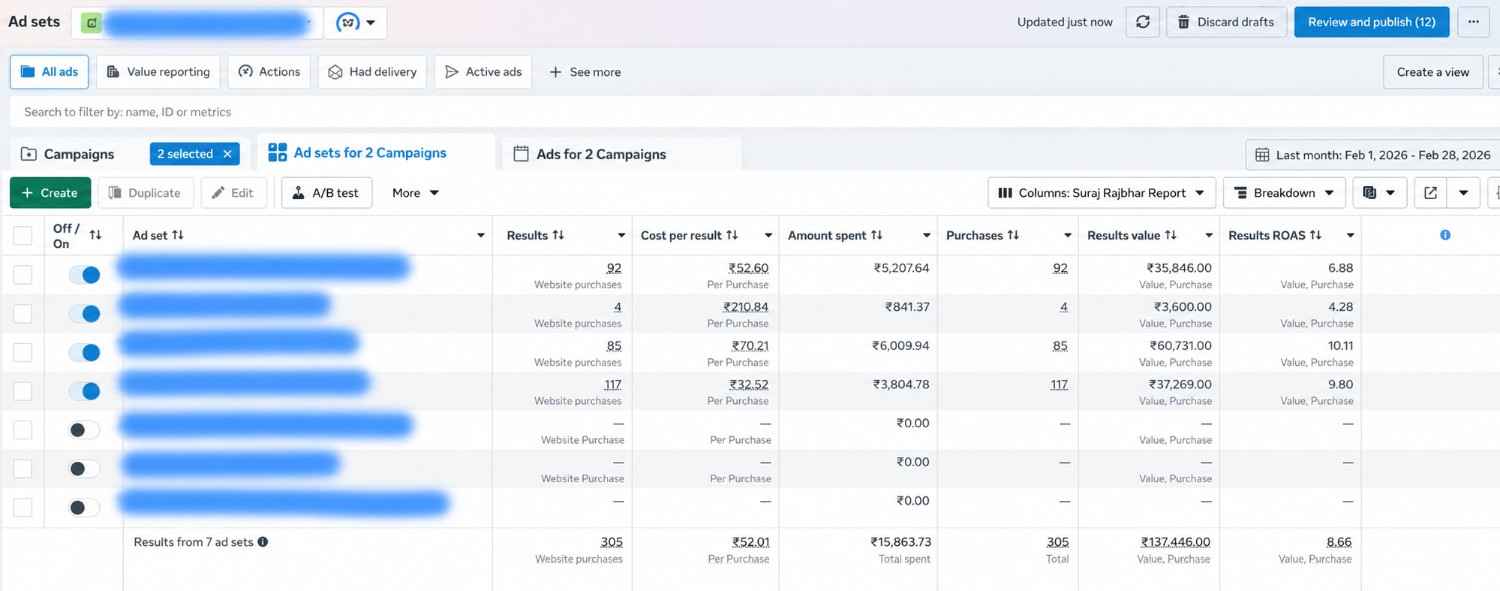
Task: Click sort arrows on Amount spent column
Action: tap(877, 235)
